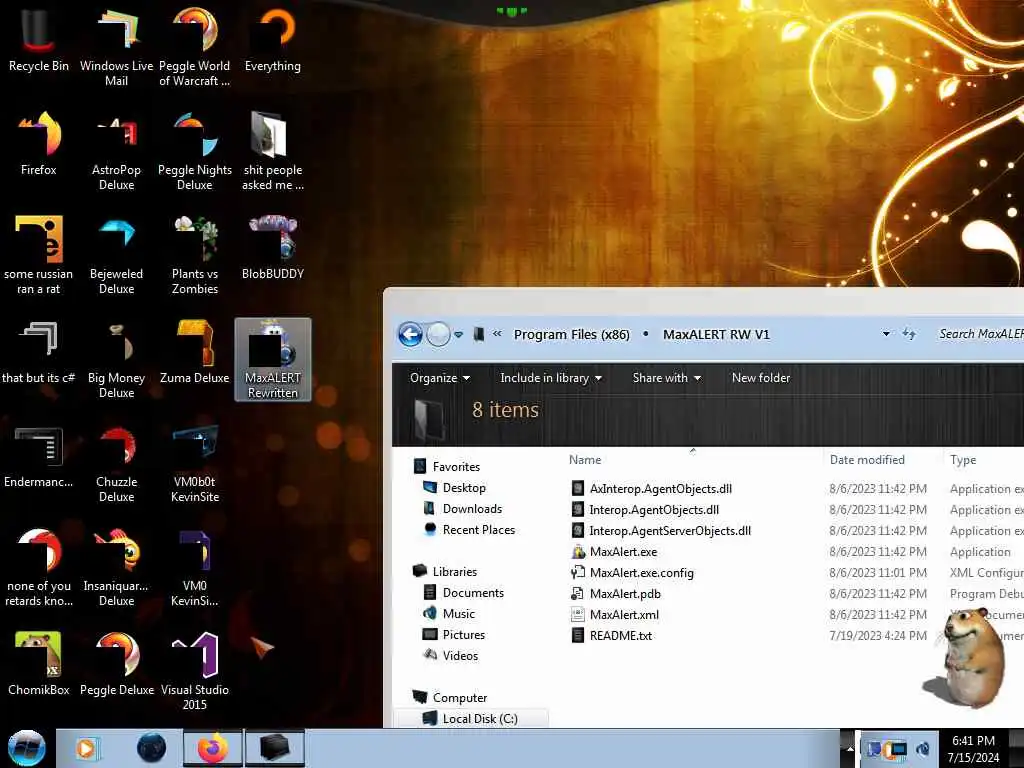Click the Explorer forward button

(438, 334)
